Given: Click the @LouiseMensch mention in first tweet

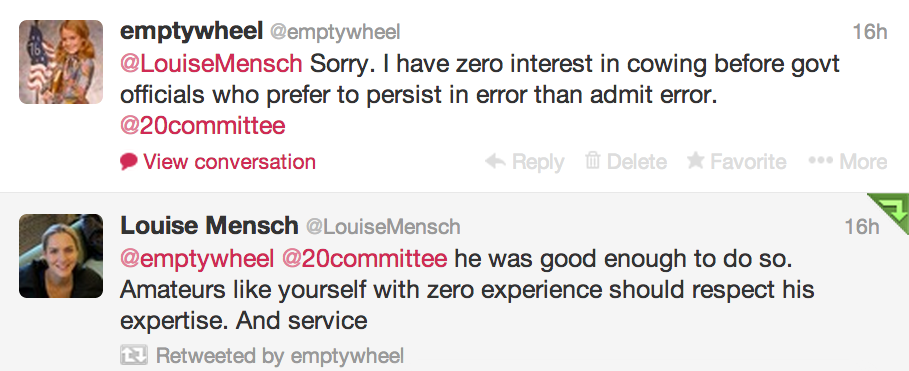Looking at the screenshot, I should point(211,63).
